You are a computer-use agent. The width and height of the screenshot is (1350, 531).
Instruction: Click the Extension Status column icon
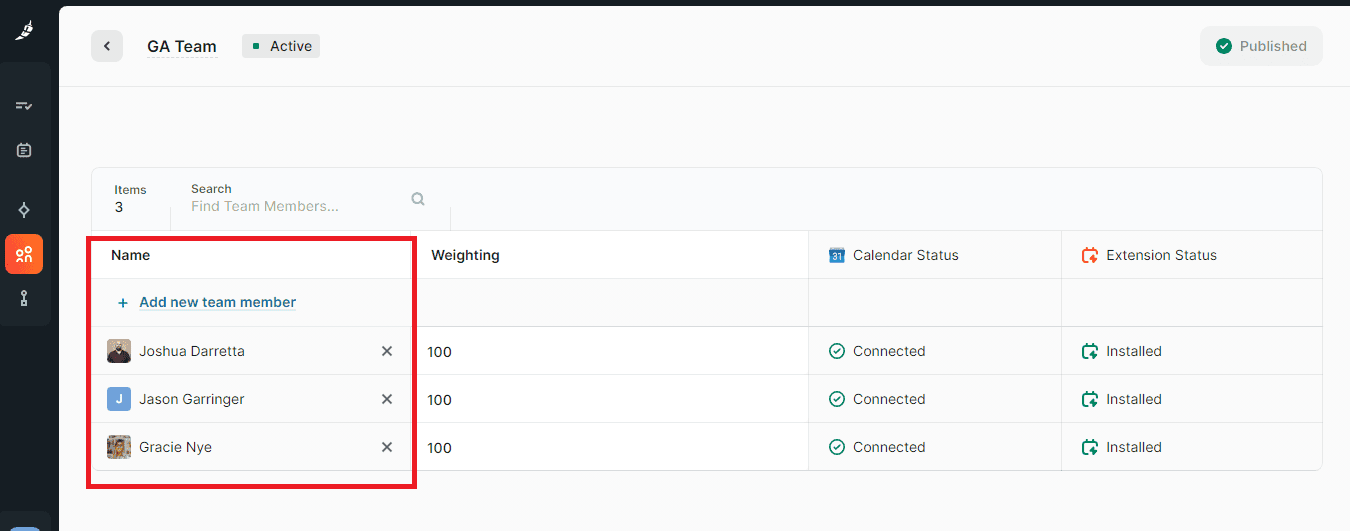(1090, 255)
